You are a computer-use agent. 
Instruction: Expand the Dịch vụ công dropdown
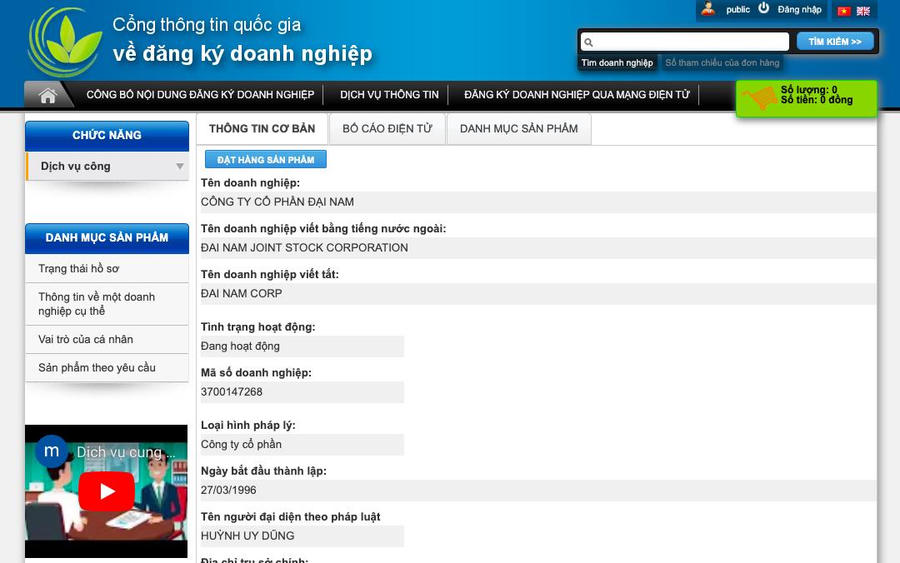click(x=180, y=167)
